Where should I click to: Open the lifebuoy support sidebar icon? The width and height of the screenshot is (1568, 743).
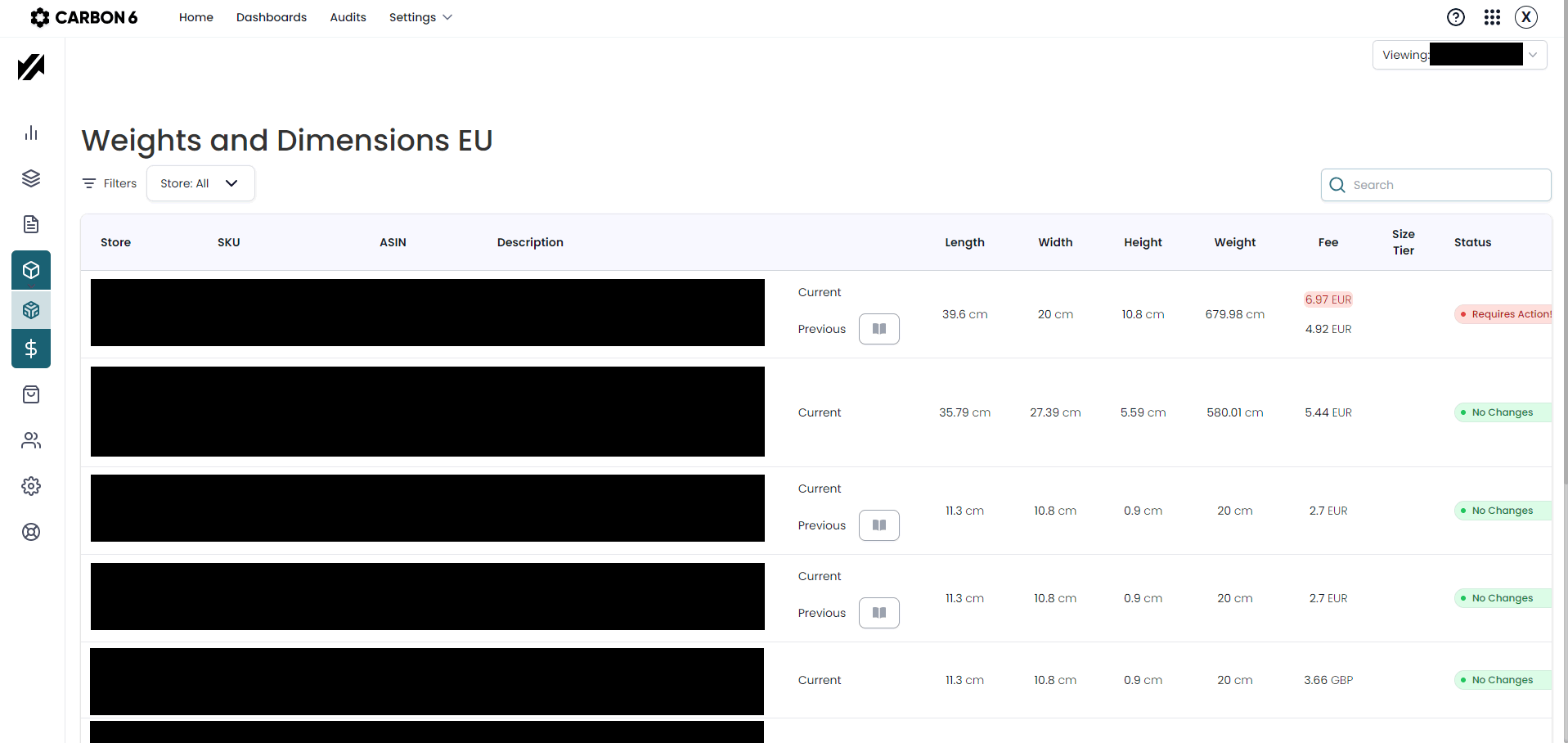(x=31, y=532)
